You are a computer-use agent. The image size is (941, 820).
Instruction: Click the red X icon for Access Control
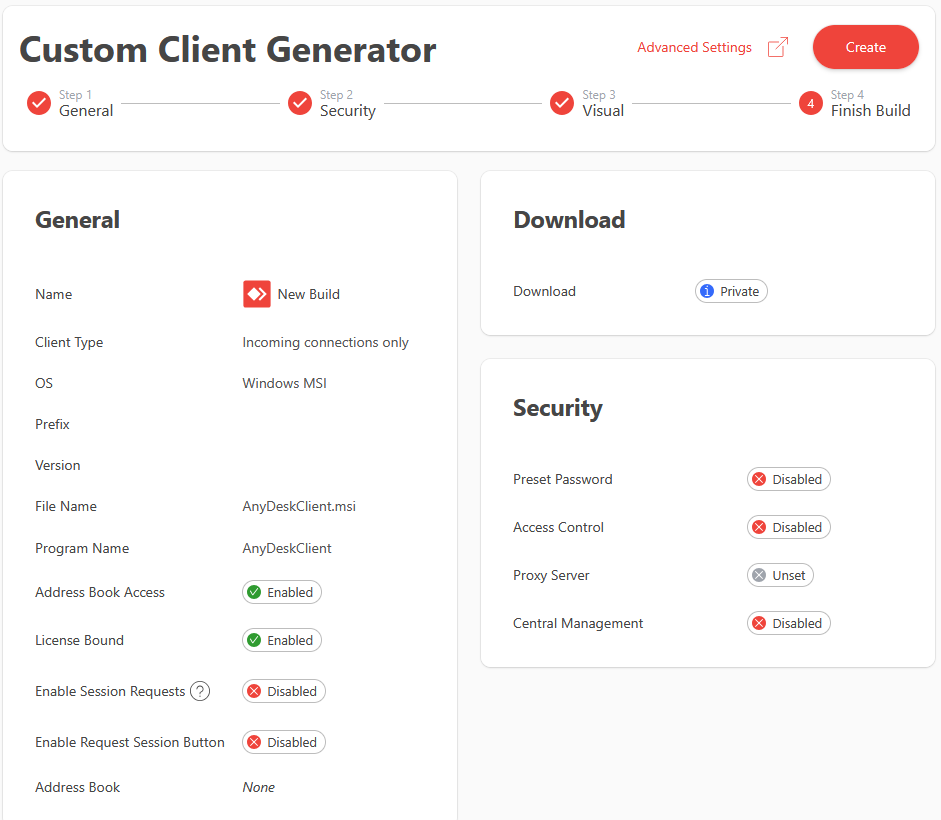(759, 527)
